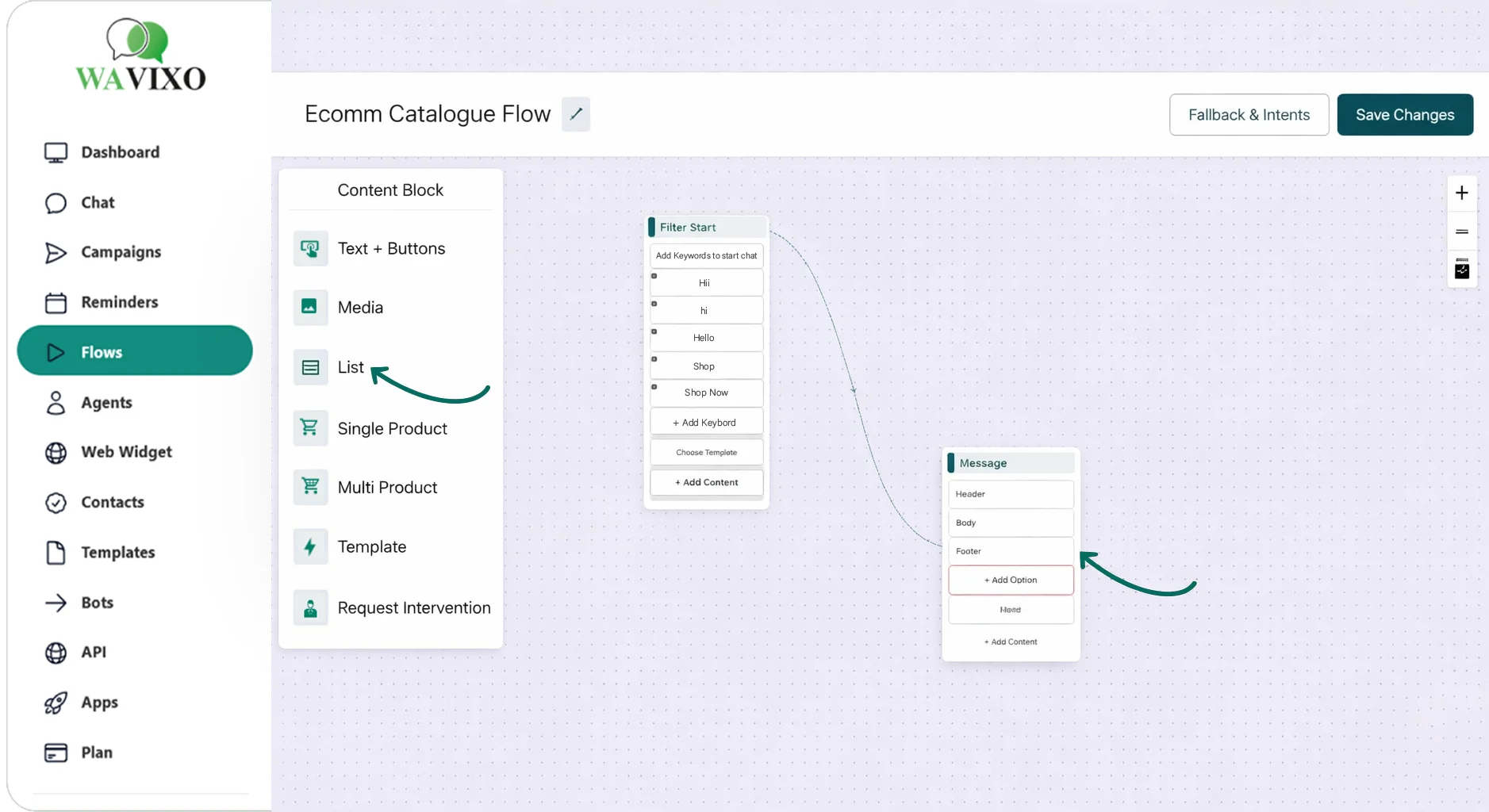This screenshot has height=812, width=1489.
Task: Zoom out of the flow canvas
Action: pyautogui.click(x=1461, y=232)
